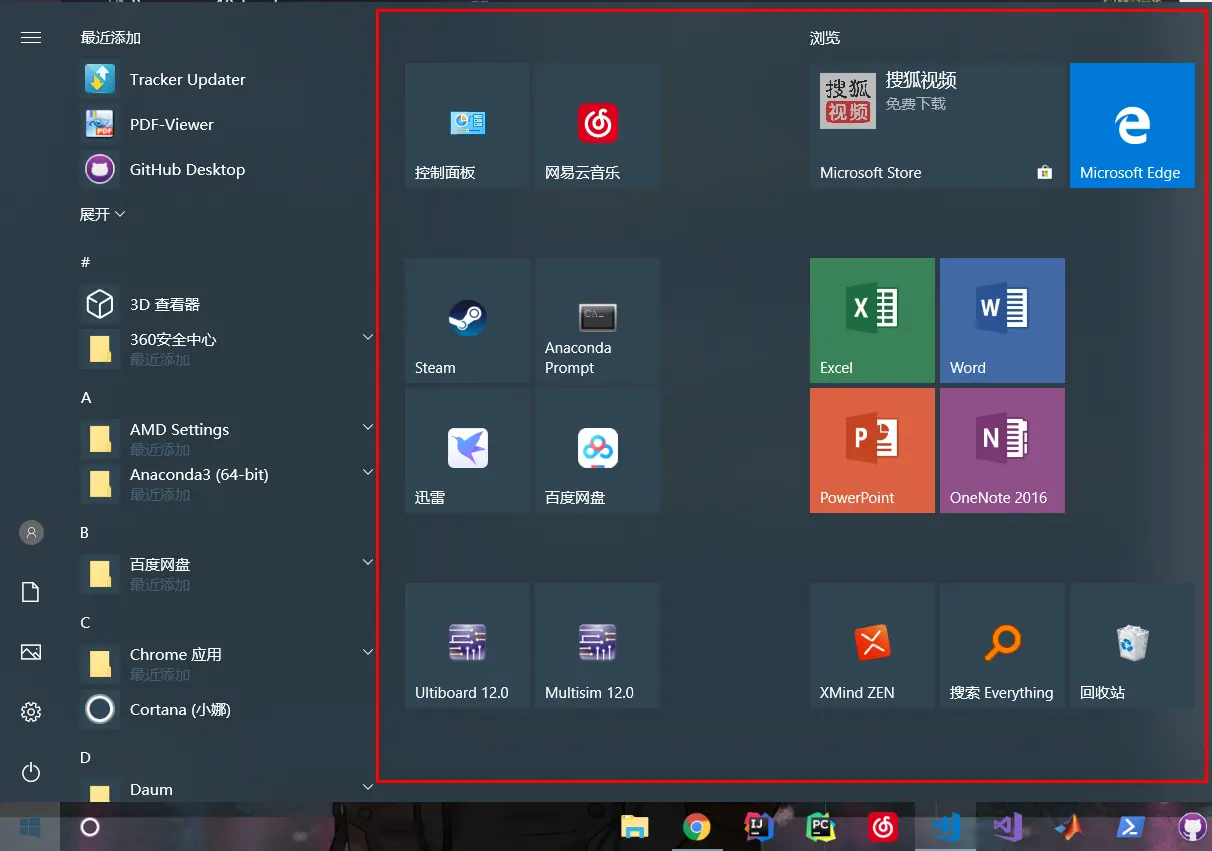Click the Cortana circle on the taskbar
The image size is (1212, 851).
(x=90, y=827)
